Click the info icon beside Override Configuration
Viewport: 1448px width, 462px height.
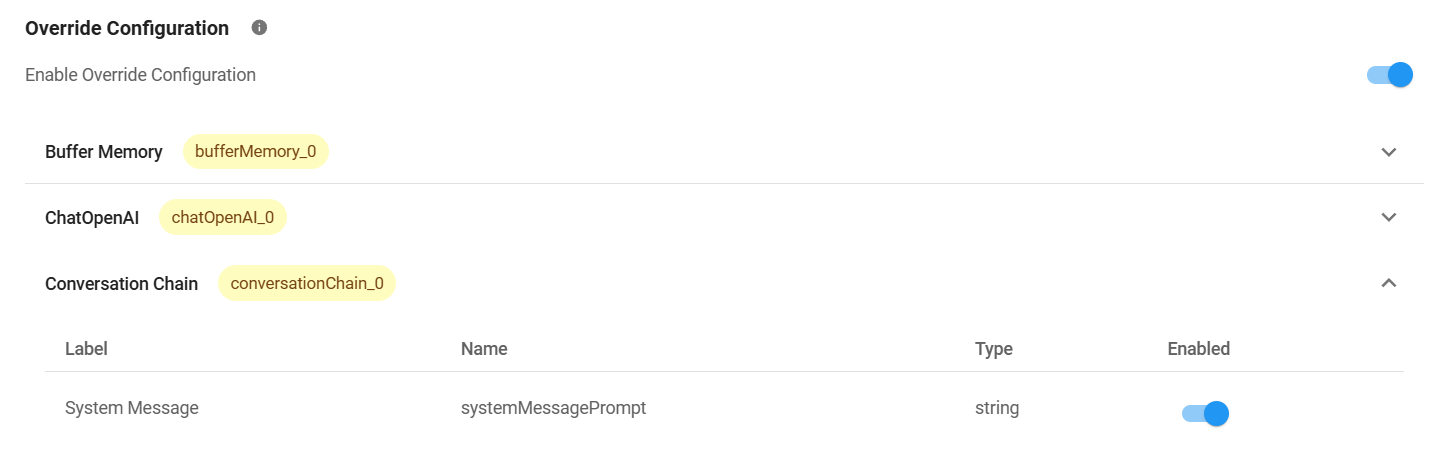[x=259, y=28]
